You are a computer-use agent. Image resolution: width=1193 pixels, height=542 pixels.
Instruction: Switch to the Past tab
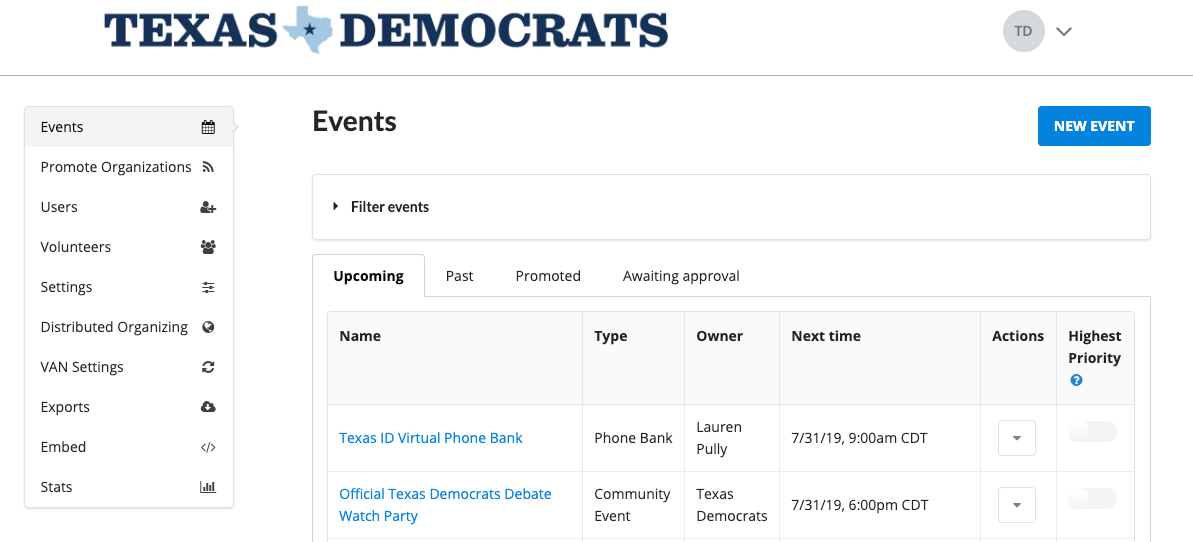pyautogui.click(x=460, y=276)
